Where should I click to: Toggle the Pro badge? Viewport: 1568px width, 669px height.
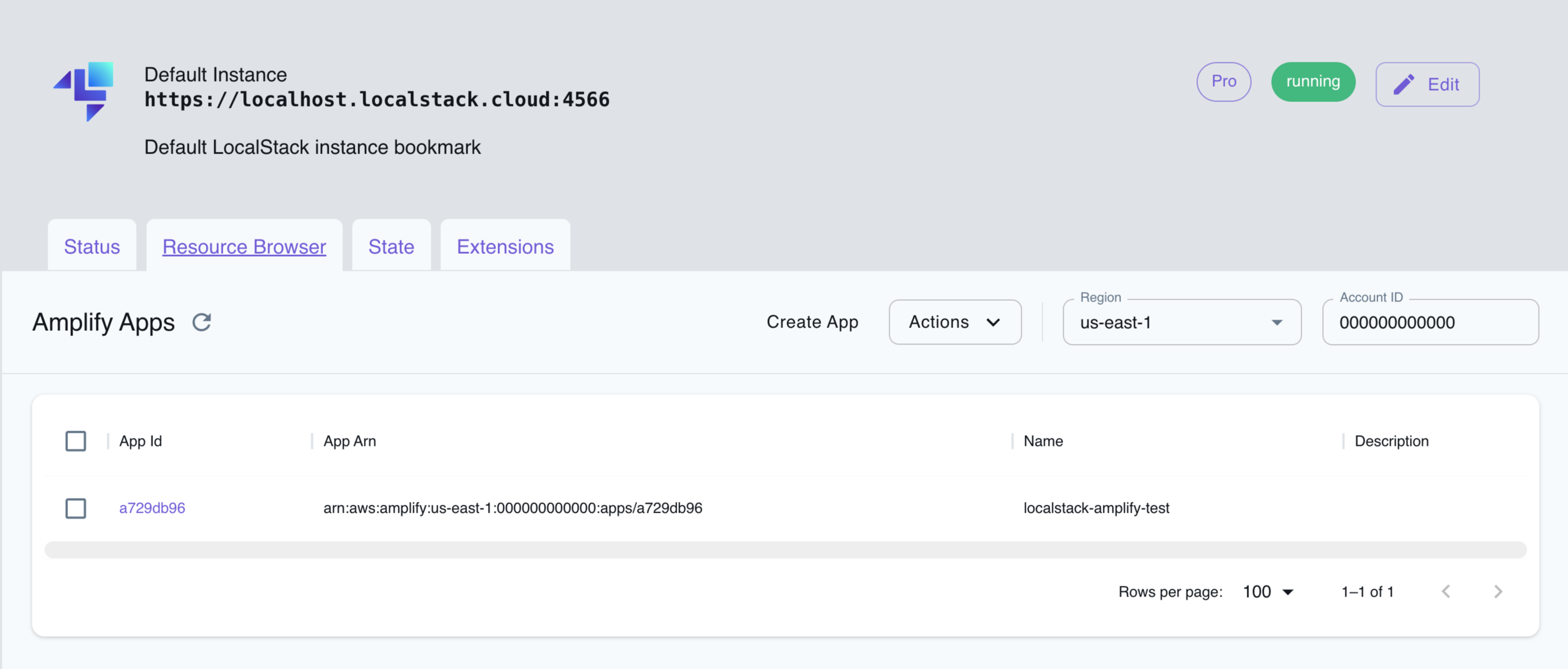click(x=1223, y=81)
